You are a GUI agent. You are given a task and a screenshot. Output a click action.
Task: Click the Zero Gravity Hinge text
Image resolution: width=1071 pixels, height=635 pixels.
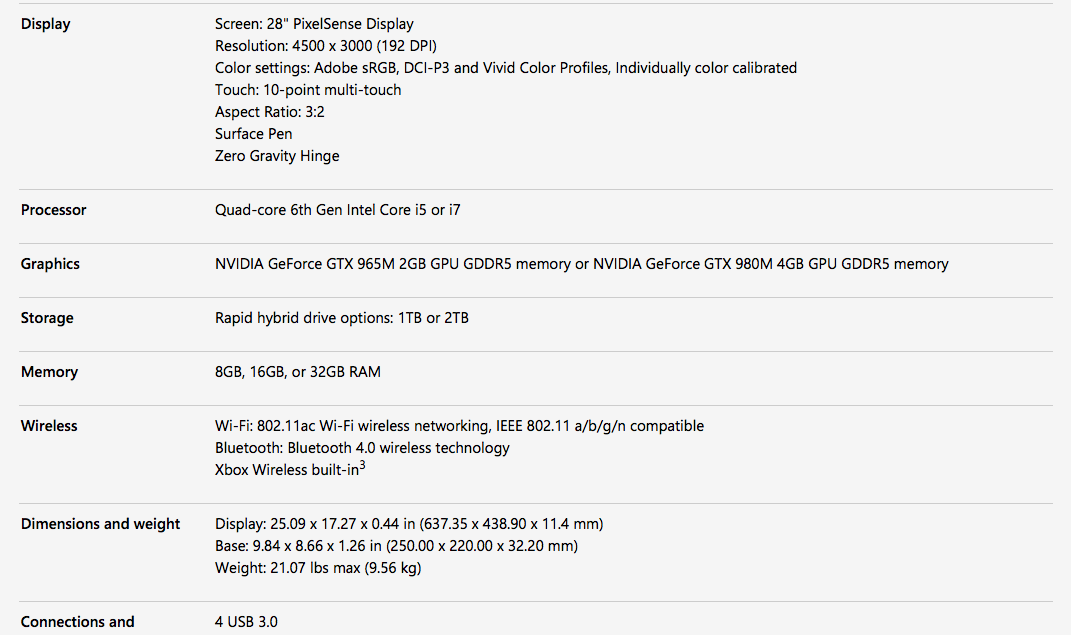click(x=277, y=156)
